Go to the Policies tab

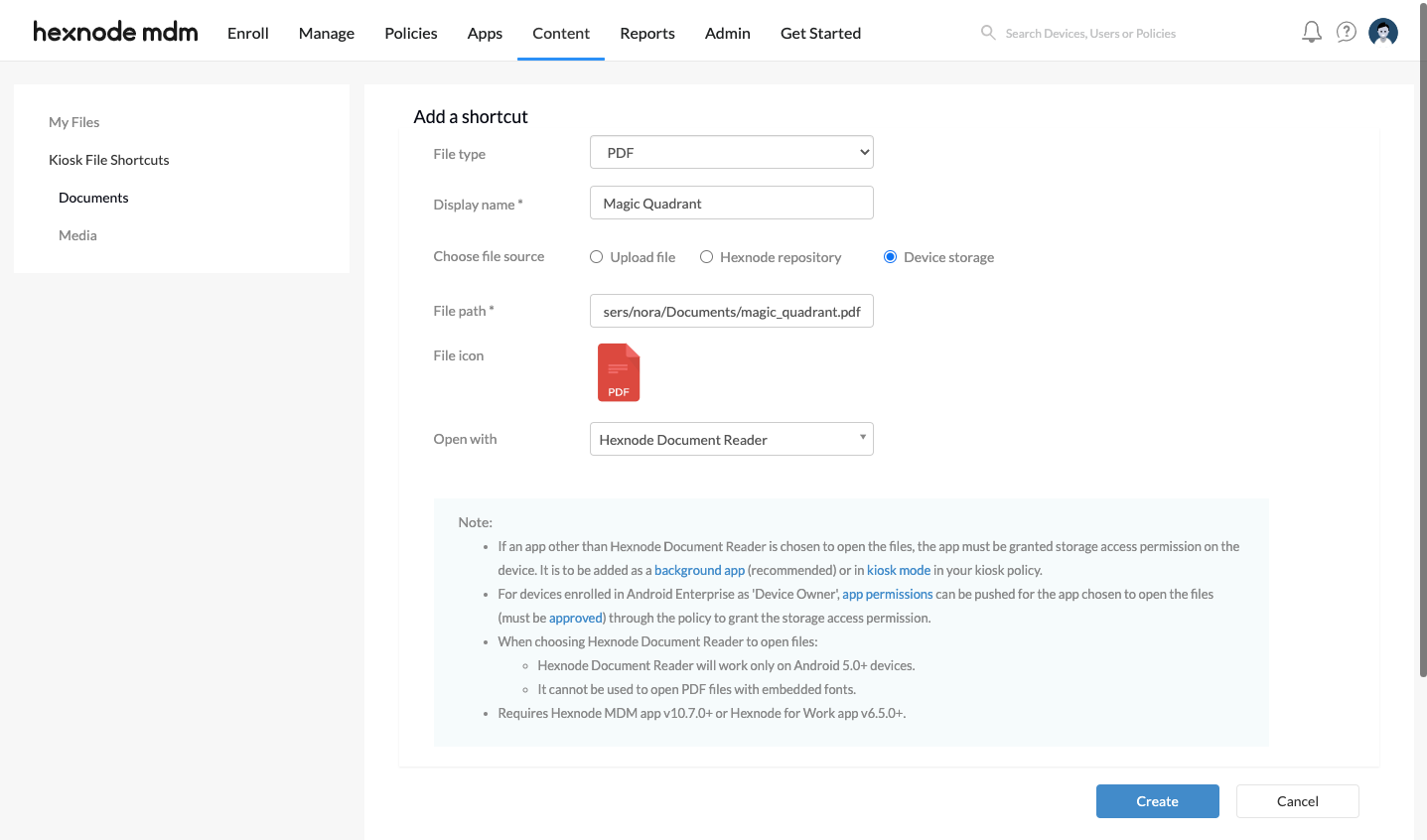pyautogui.click(x=411, y=33)
